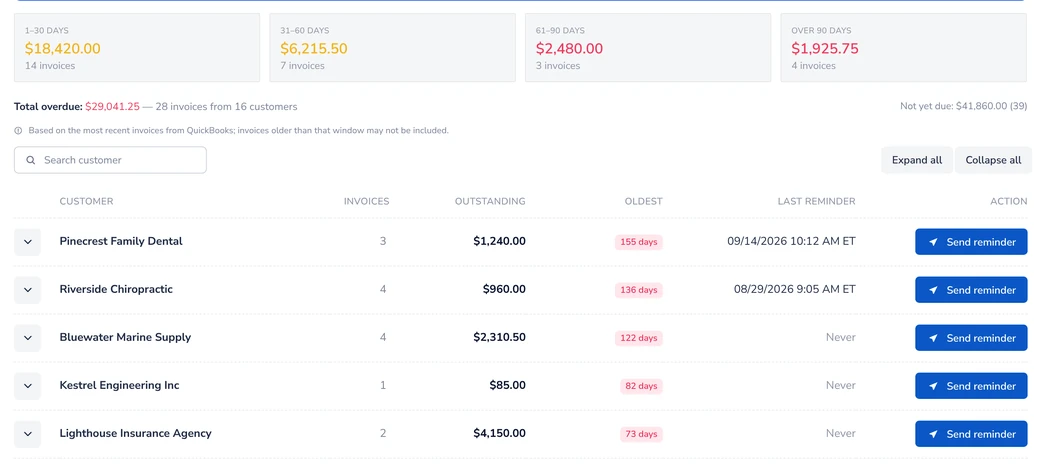Click the Customer column header
The image size is (1040, 464).
point(86,201)
